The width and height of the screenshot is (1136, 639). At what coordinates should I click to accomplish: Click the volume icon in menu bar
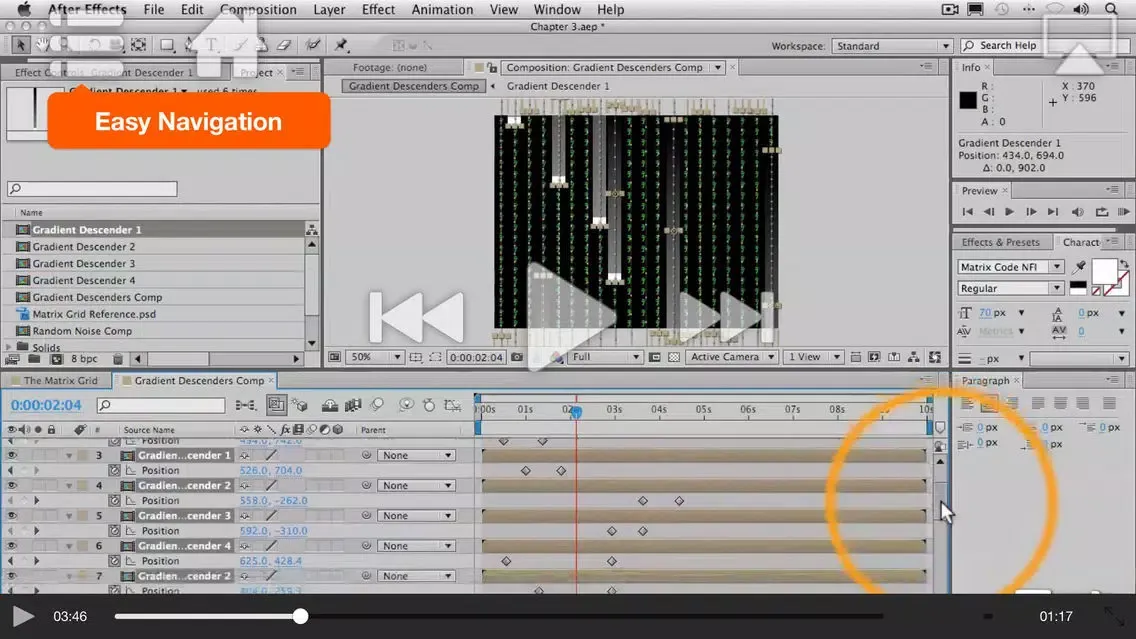tap(1080, 9)
